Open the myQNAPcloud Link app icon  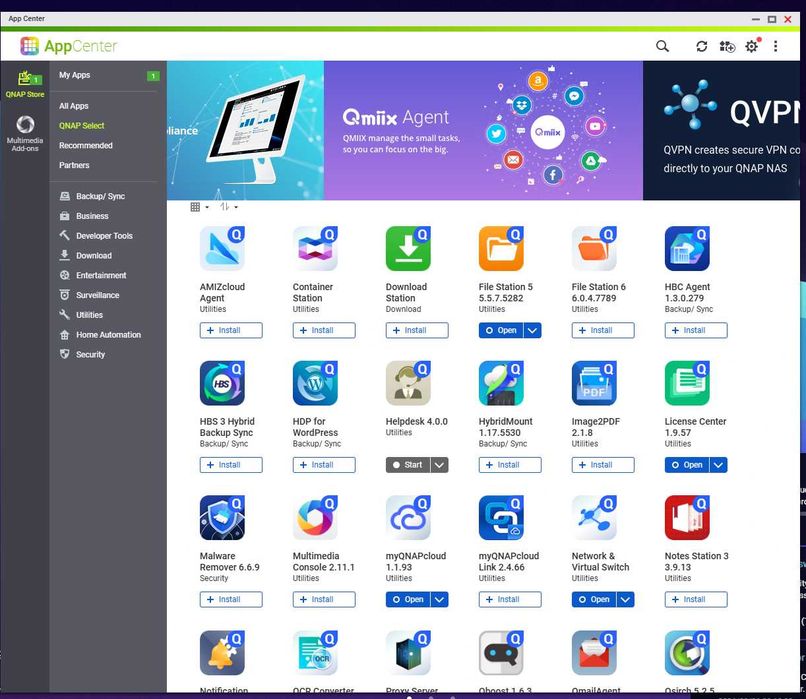coord(501,518)
